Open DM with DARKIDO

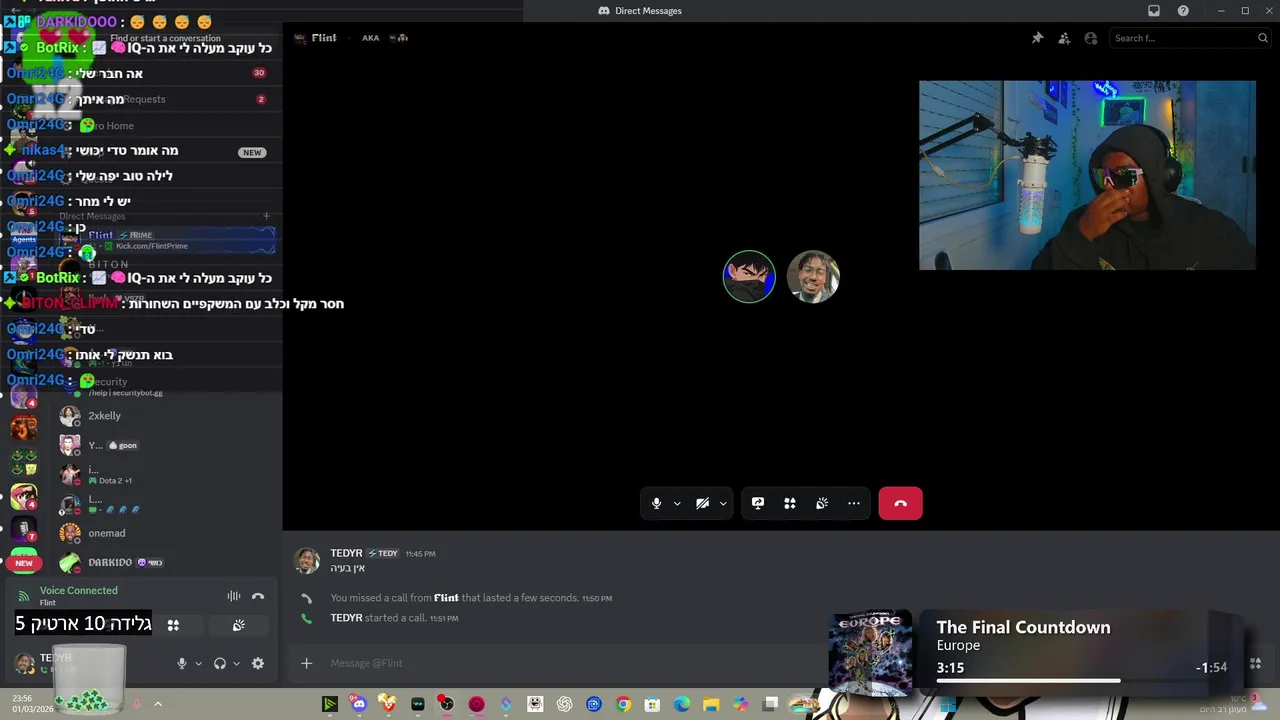pyautogui.click(x=165, y=563)
